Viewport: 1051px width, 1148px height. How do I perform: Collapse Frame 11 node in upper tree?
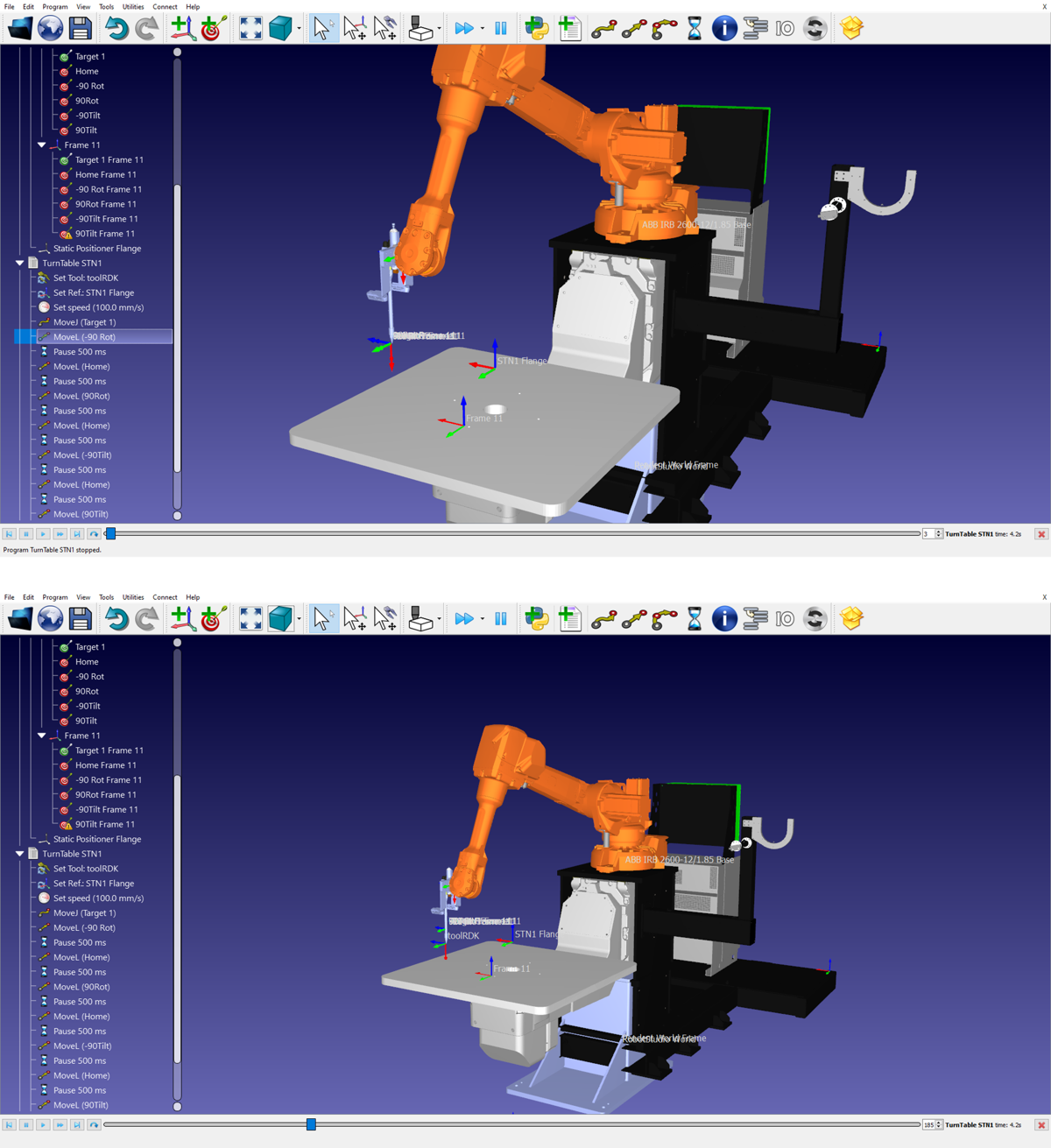click(41, 145)
